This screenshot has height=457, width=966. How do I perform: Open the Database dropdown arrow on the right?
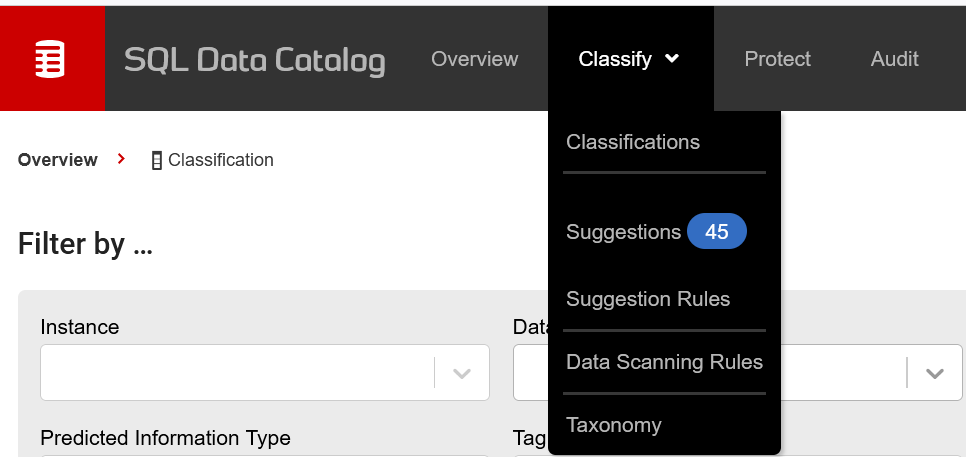[935, 373]
